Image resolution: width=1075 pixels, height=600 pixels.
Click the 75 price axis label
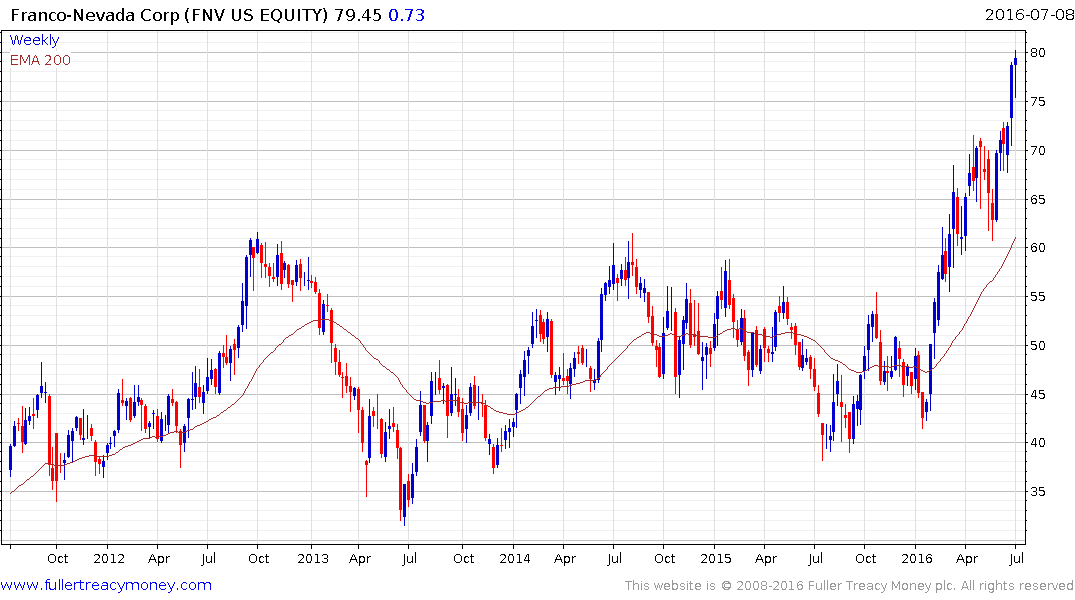(1037, 101)
